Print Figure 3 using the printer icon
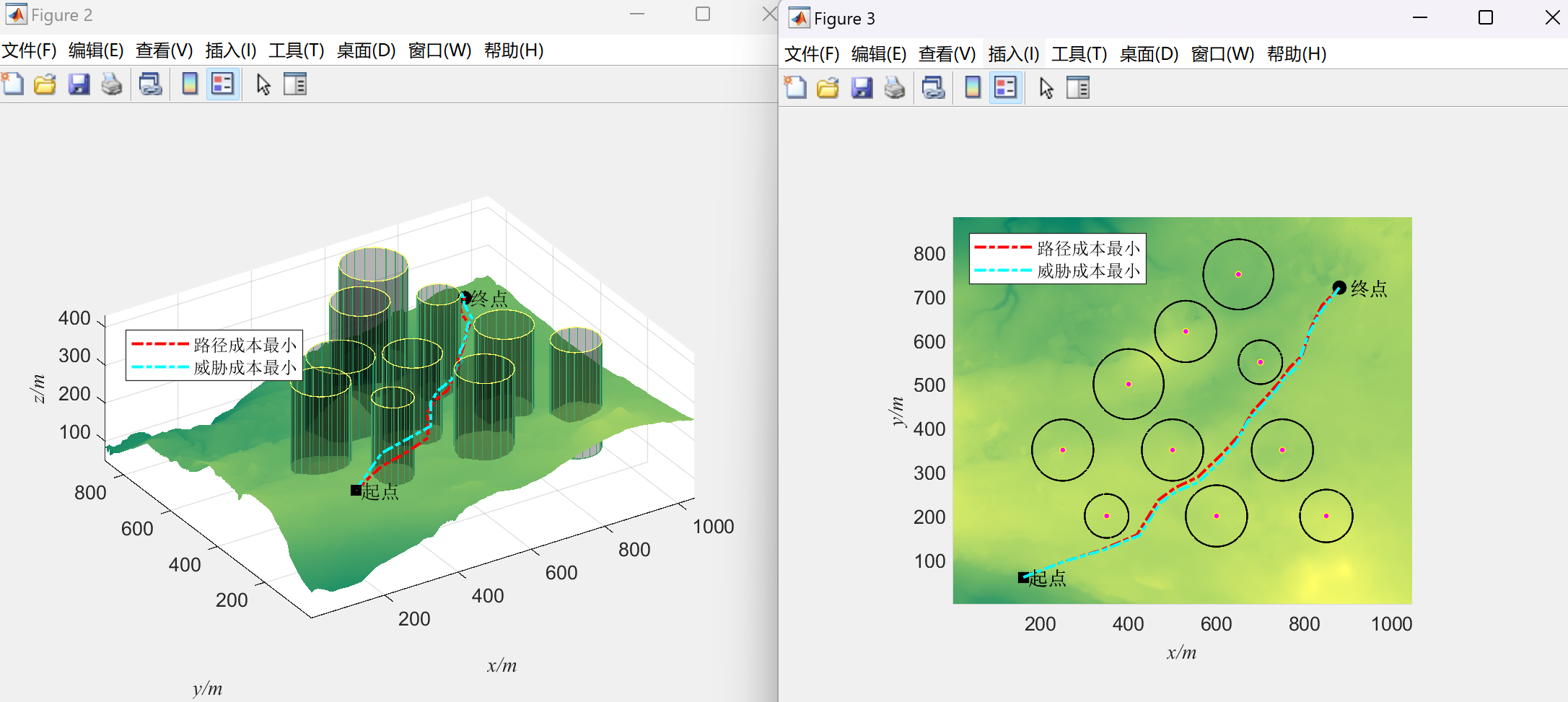The width and height of the screenshot is (1568, 702). 895,88
